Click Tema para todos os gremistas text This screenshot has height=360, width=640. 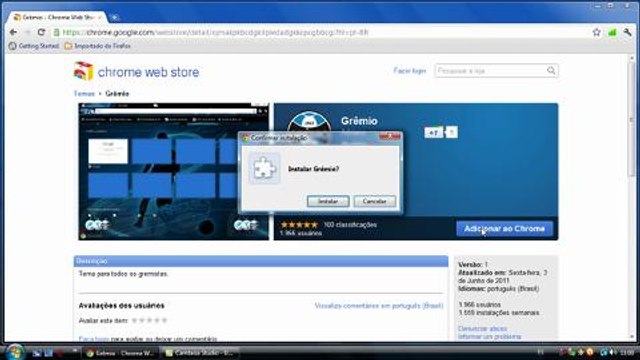123,274
